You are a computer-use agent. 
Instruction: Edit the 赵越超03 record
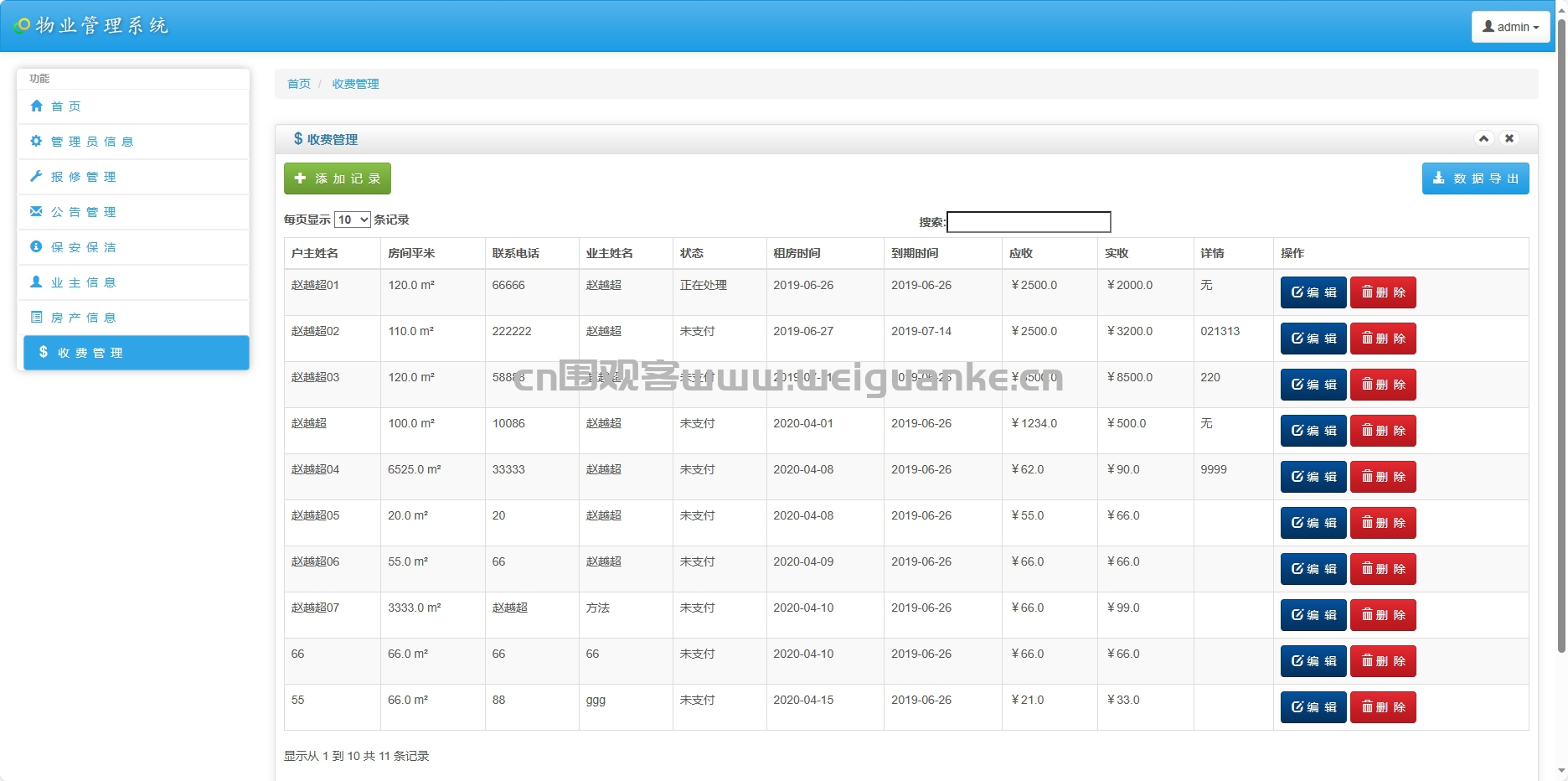1313,385
